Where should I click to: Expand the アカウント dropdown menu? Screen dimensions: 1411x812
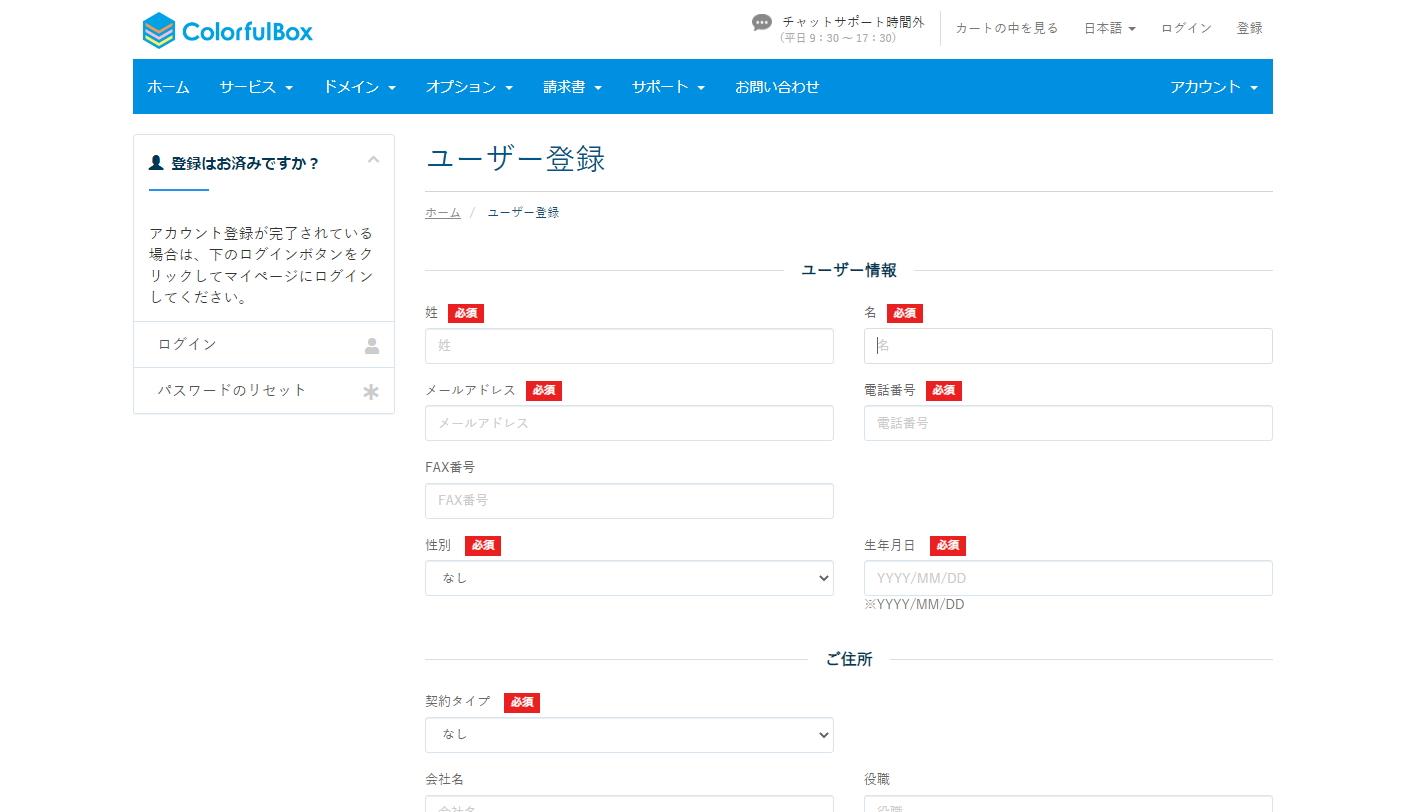point(1214,87)
